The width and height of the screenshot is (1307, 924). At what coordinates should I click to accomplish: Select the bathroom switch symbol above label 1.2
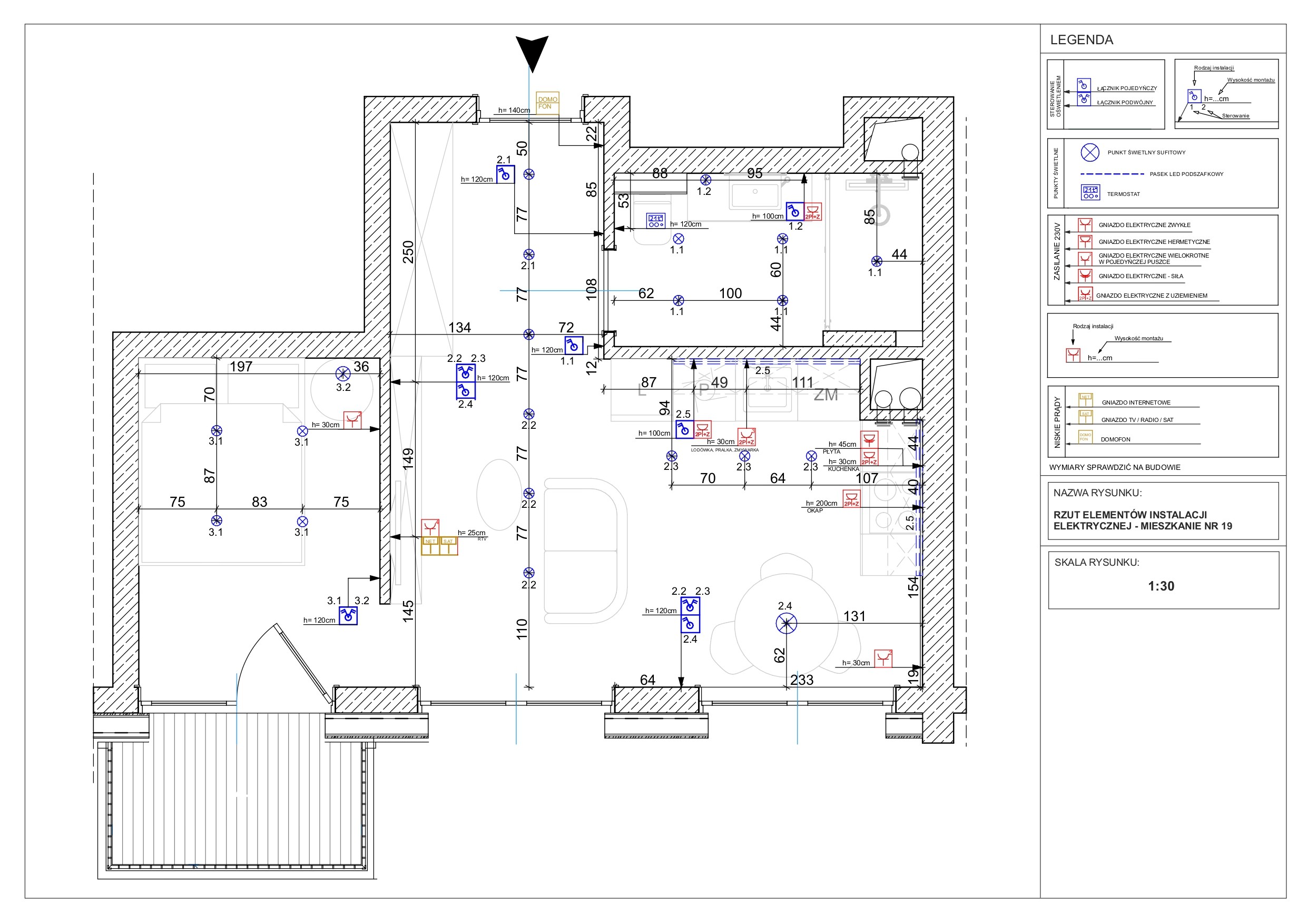794,211
